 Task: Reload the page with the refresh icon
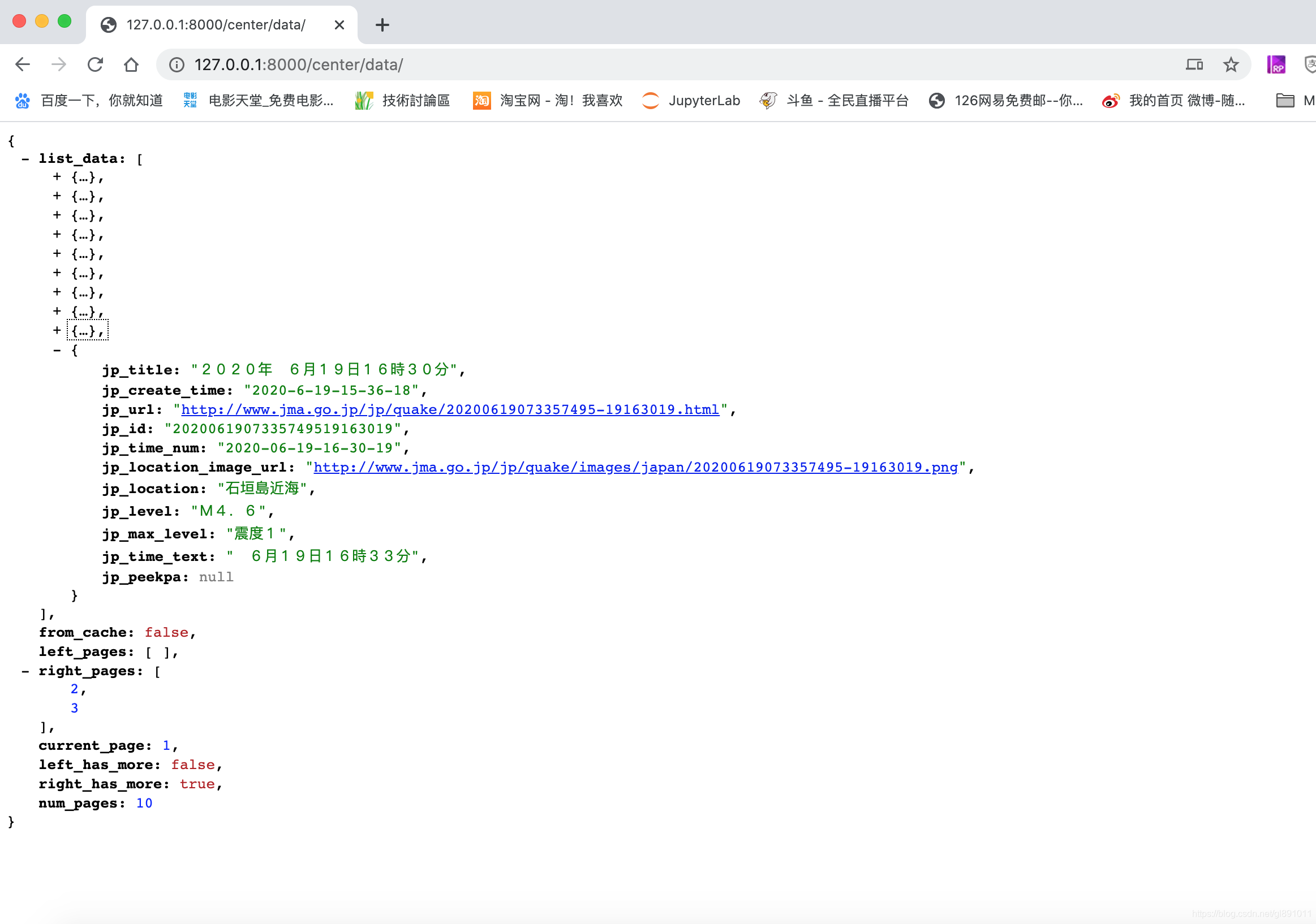coord(95,64)
